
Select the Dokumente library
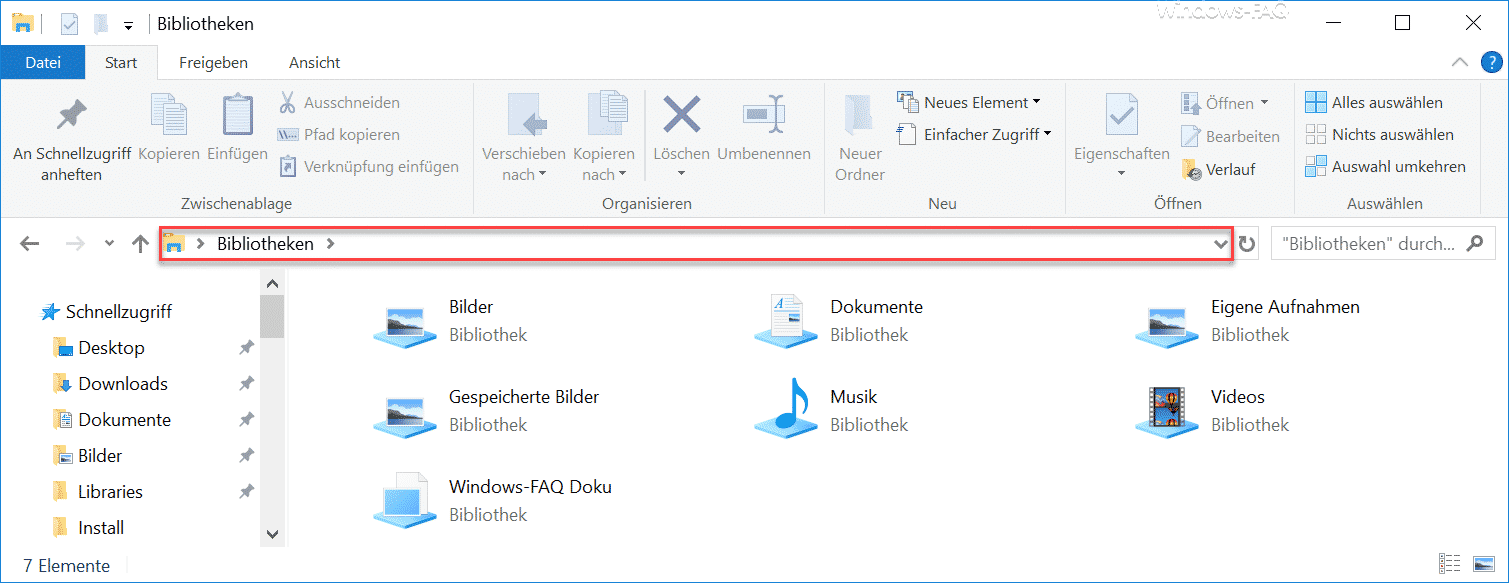tap(839, 321)
